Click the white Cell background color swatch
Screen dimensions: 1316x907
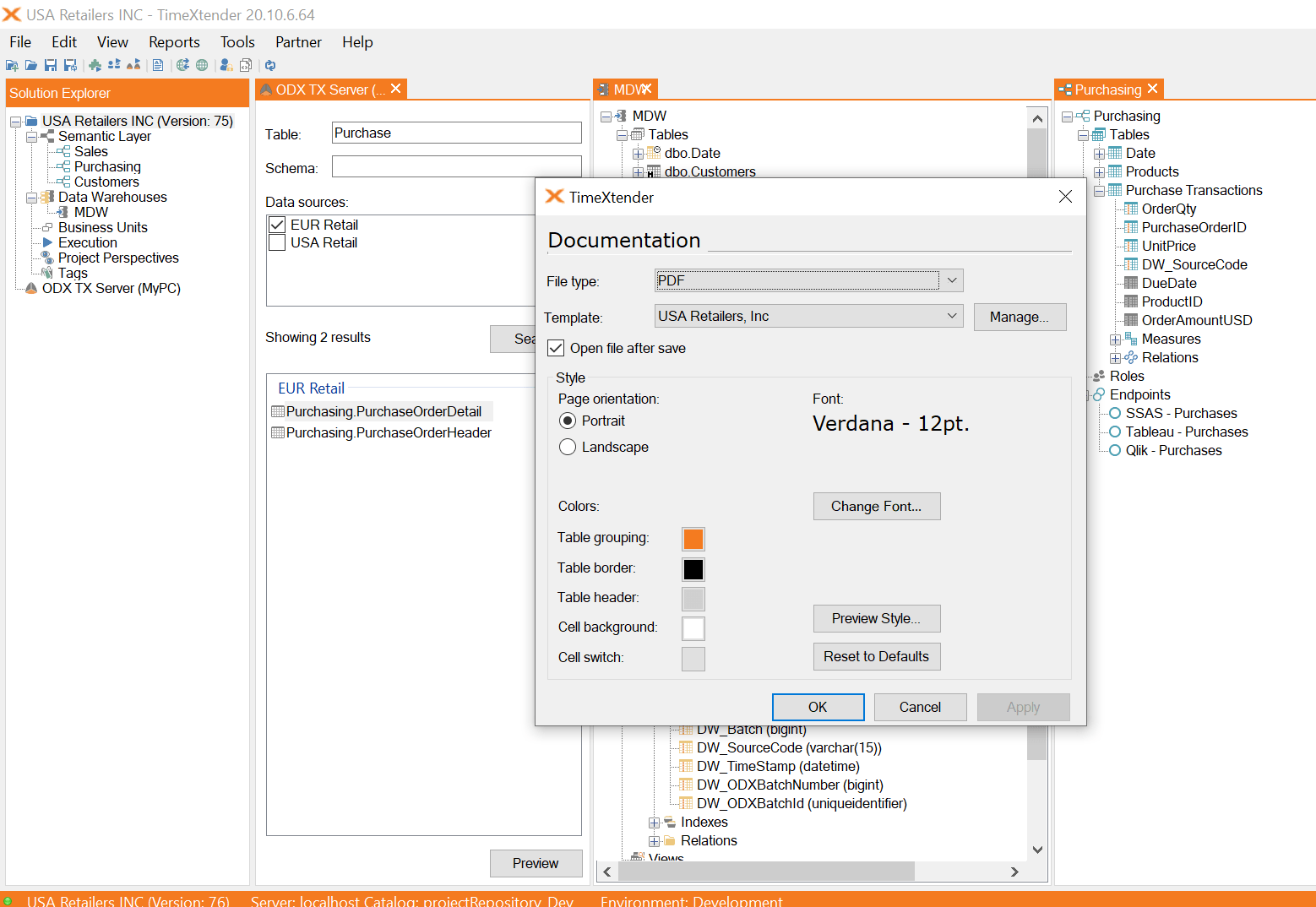point(693,628)
